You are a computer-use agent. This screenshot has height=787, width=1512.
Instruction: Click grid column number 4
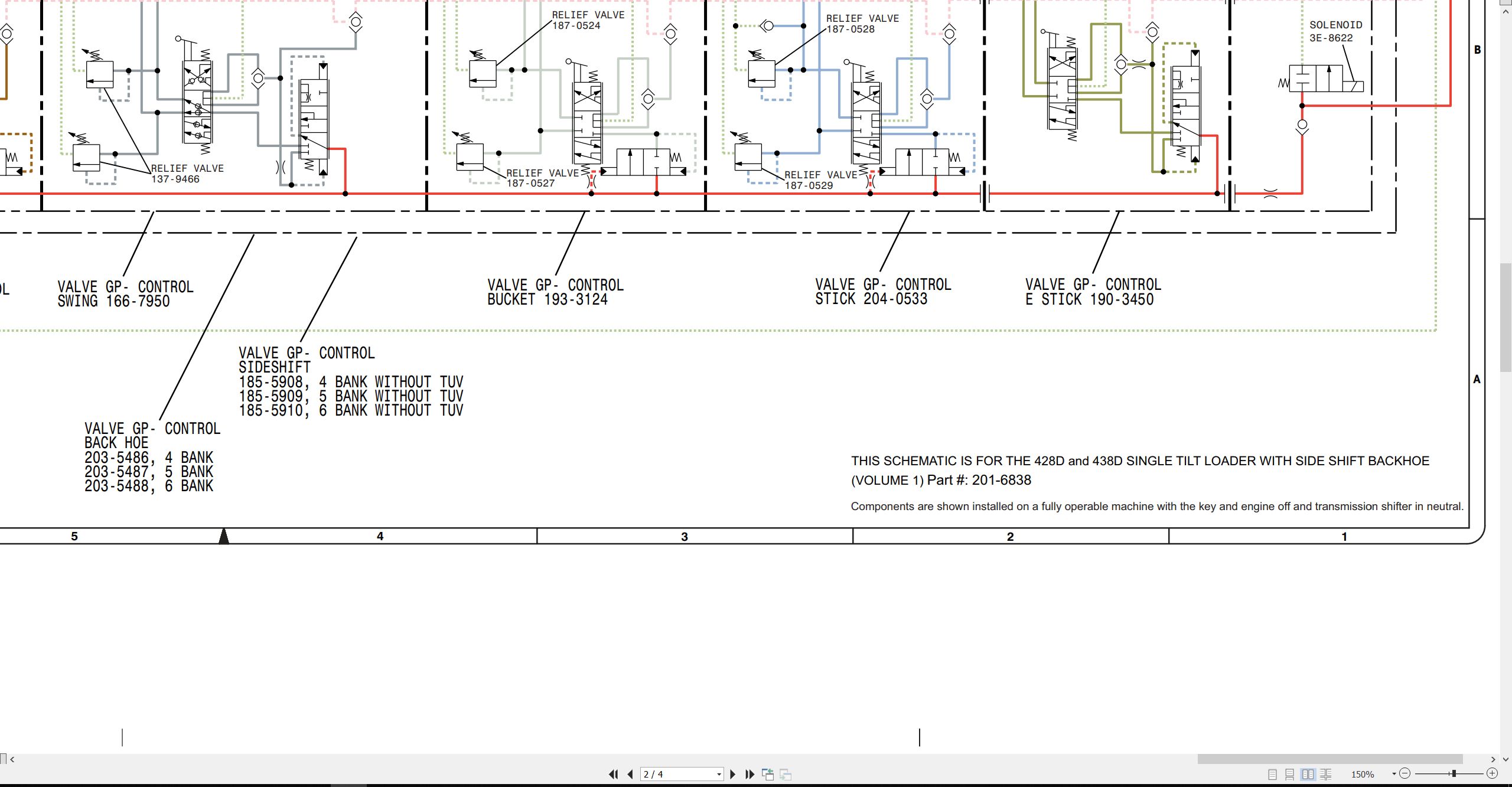[380, 536]
